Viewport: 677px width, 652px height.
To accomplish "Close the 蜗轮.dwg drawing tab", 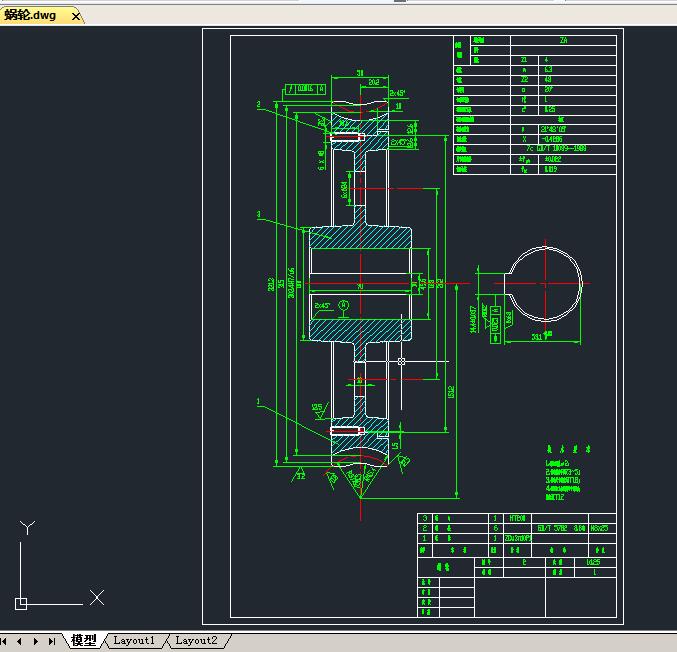I will pos(76,16).
